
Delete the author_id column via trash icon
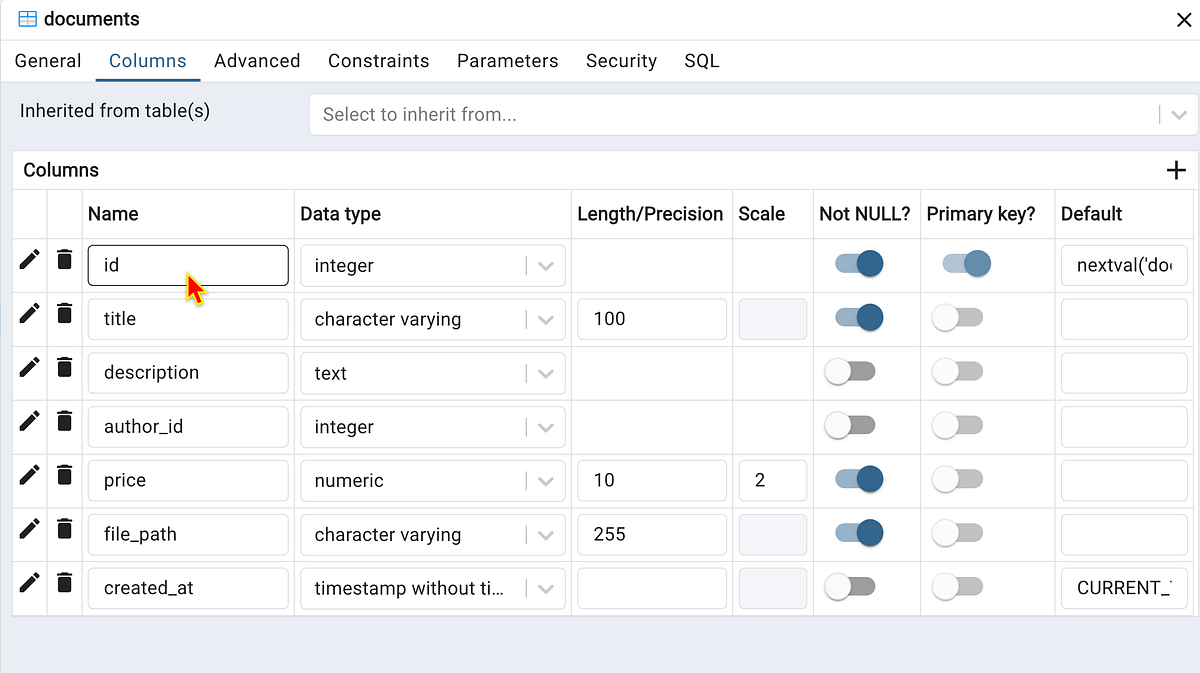point(65,422)
